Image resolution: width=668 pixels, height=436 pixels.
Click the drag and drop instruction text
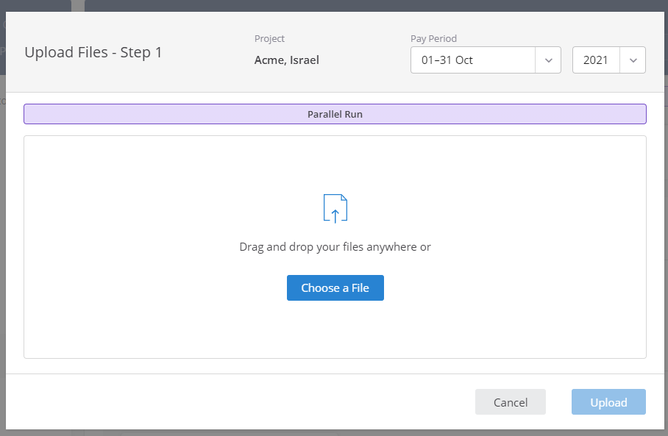click(x=335, y=246)
